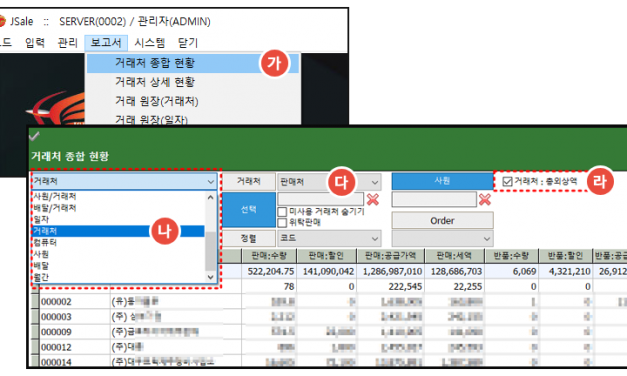Click total cell 128,686,703
The height and width of the screenshot is (376, 627).
456,271
